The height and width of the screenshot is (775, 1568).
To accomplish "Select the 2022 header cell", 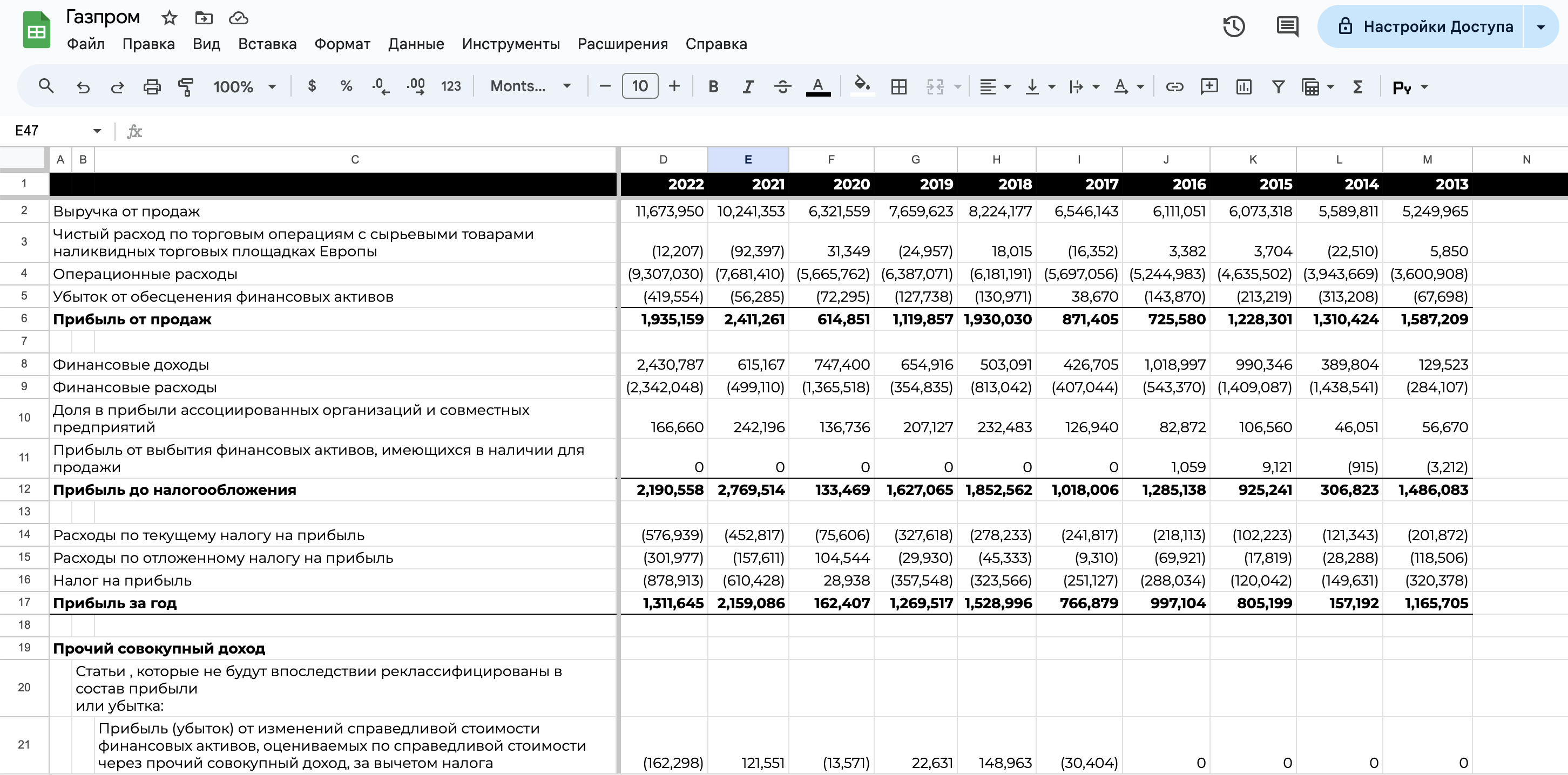I will (664, 185).
